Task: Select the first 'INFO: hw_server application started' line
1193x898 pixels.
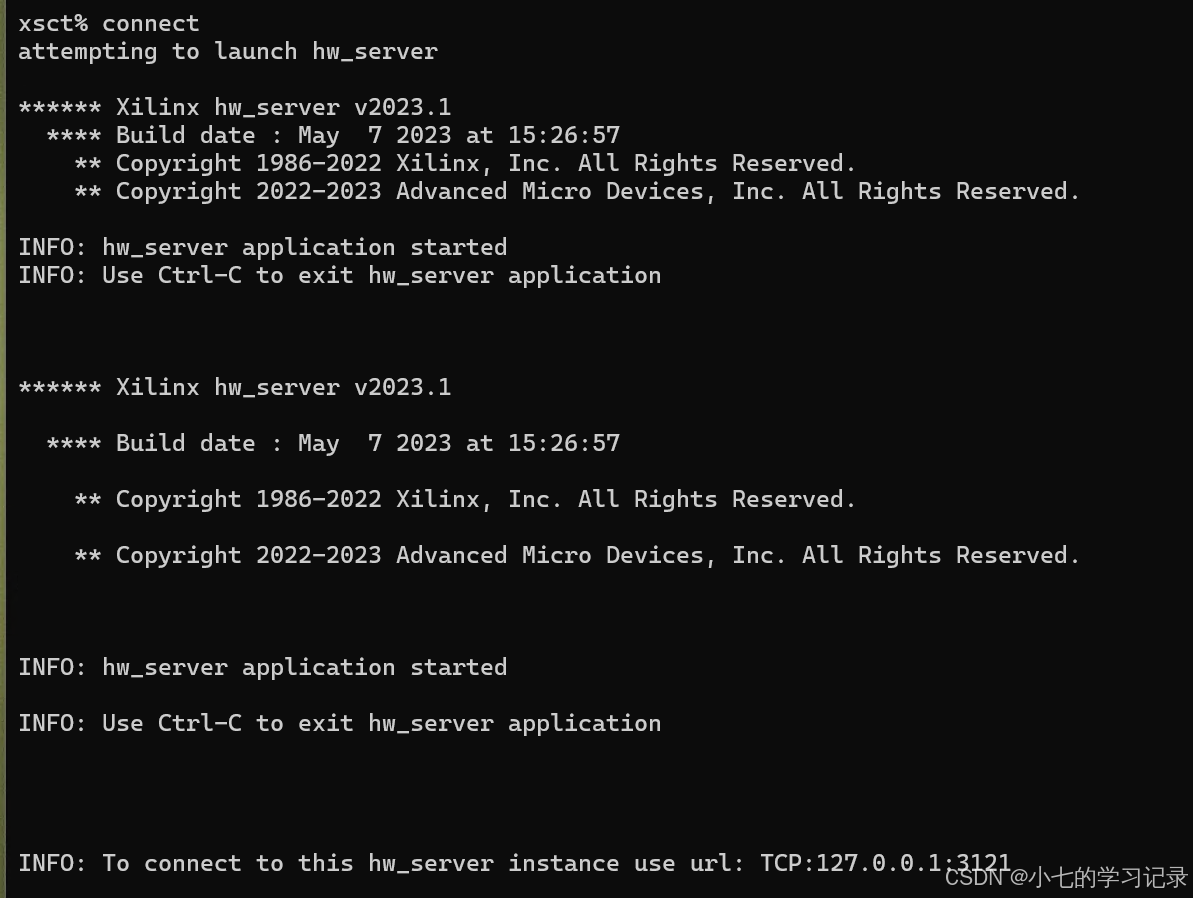Action: (x=263, y=247)
